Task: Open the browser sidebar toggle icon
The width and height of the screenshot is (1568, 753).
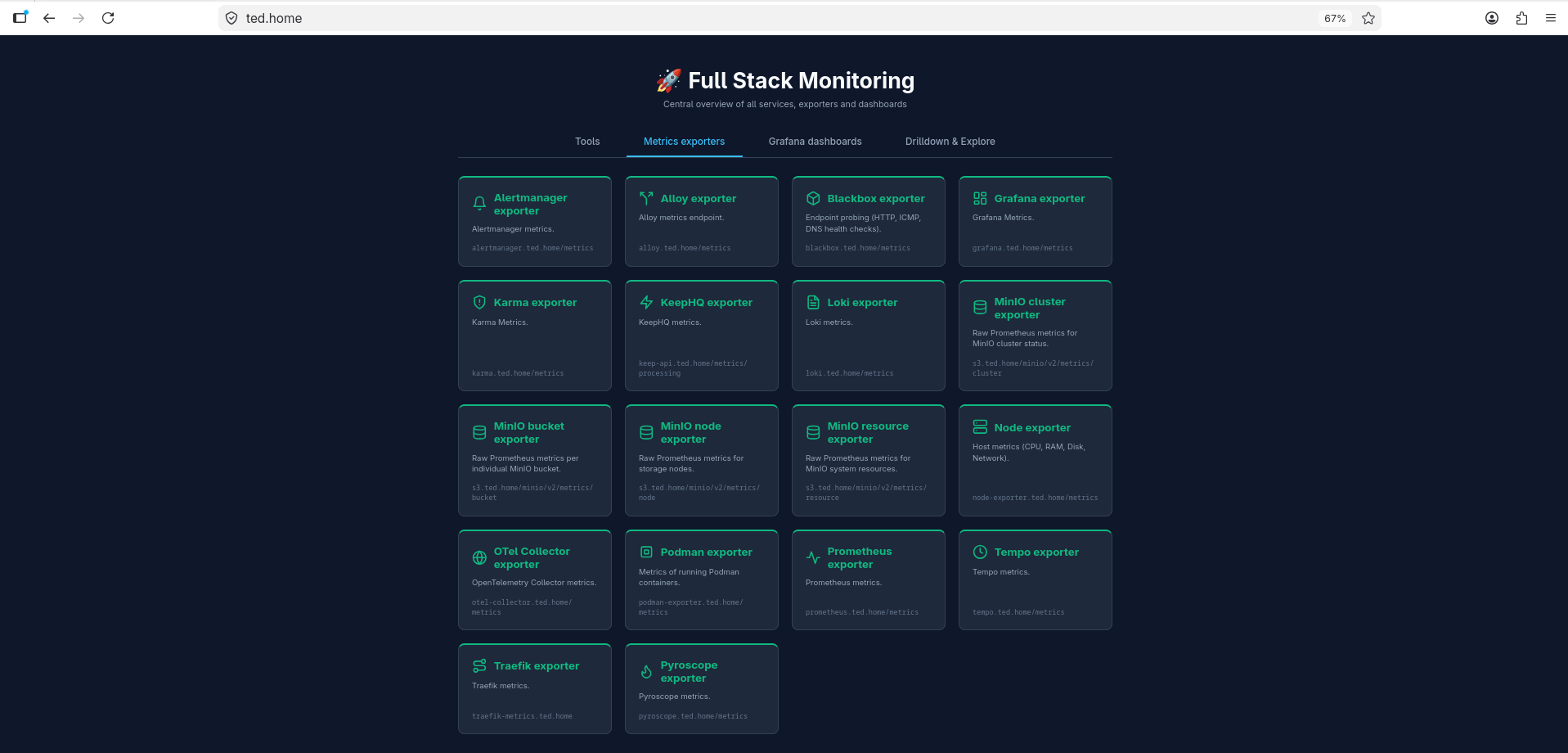Action: click(x=20, y=17)
